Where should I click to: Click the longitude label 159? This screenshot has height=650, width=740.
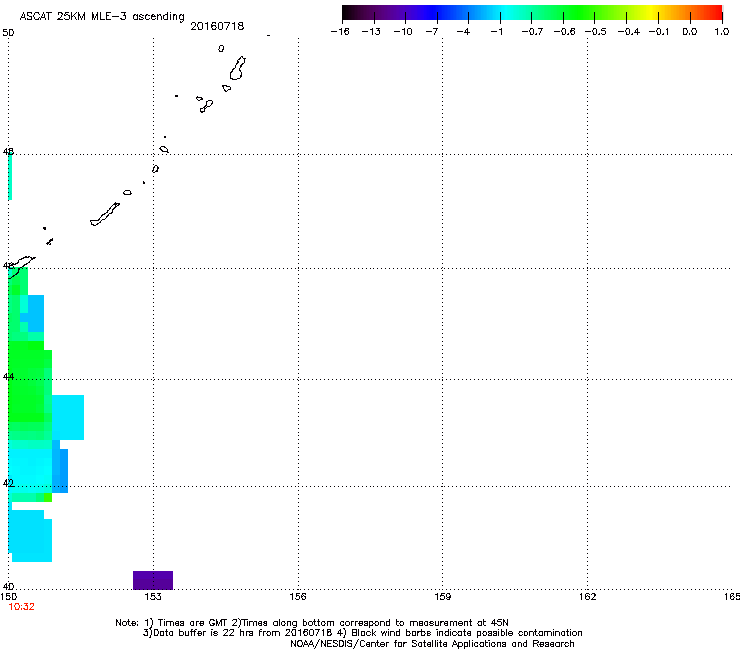pos(443,597)
